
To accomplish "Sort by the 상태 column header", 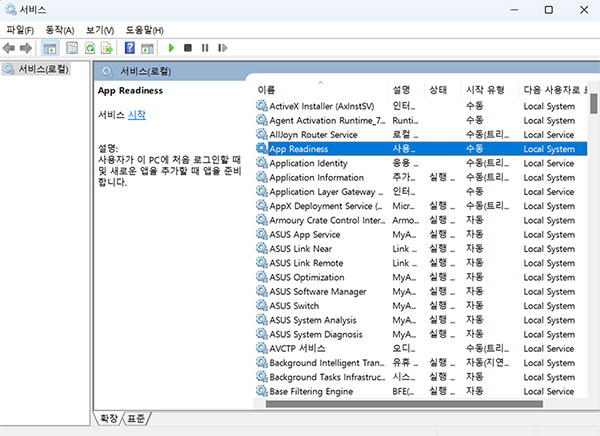I will pyautogui.click(x=443, y=90).
